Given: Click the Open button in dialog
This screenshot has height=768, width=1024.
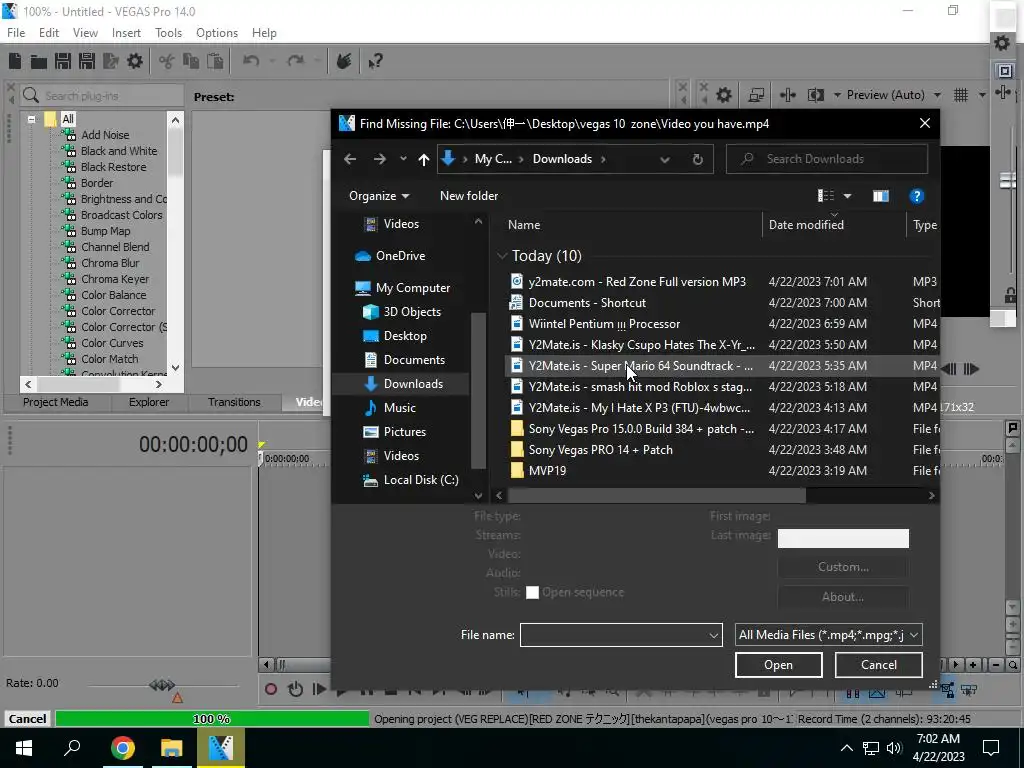Looking at the screenshot, I should click(778, 665).
